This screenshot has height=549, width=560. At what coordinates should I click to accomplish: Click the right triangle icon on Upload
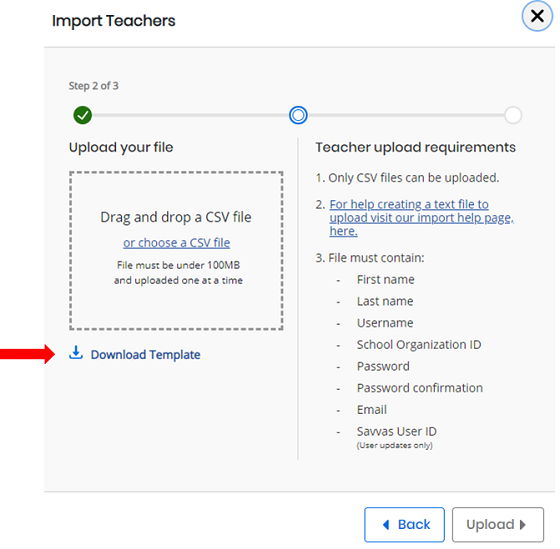pyautogui.click(x=522, y=525)
